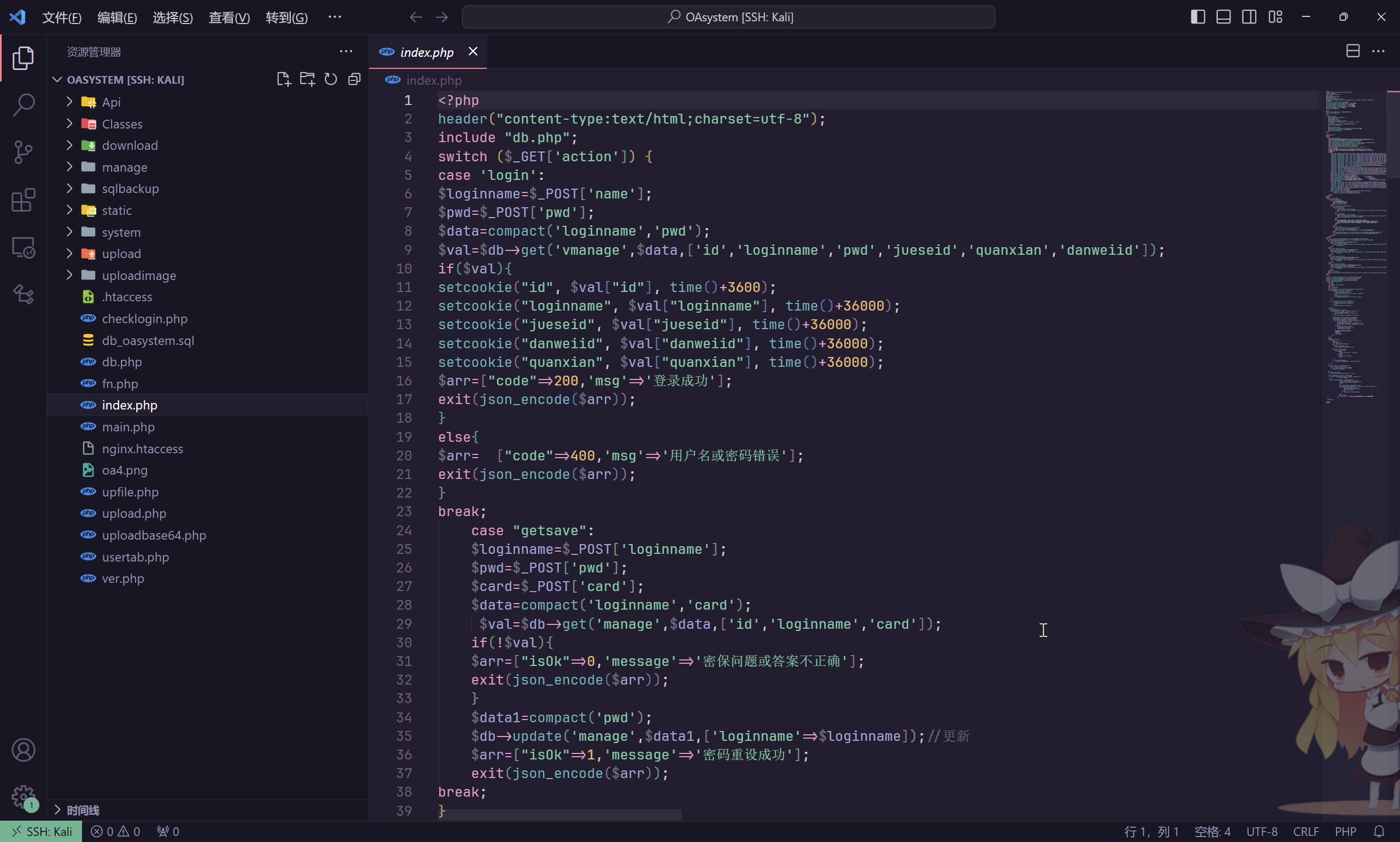This screenshot has width=1400, height=842.
Task: Click the SSH: Kali remote indicator
Action: click(x=42, y=832)
